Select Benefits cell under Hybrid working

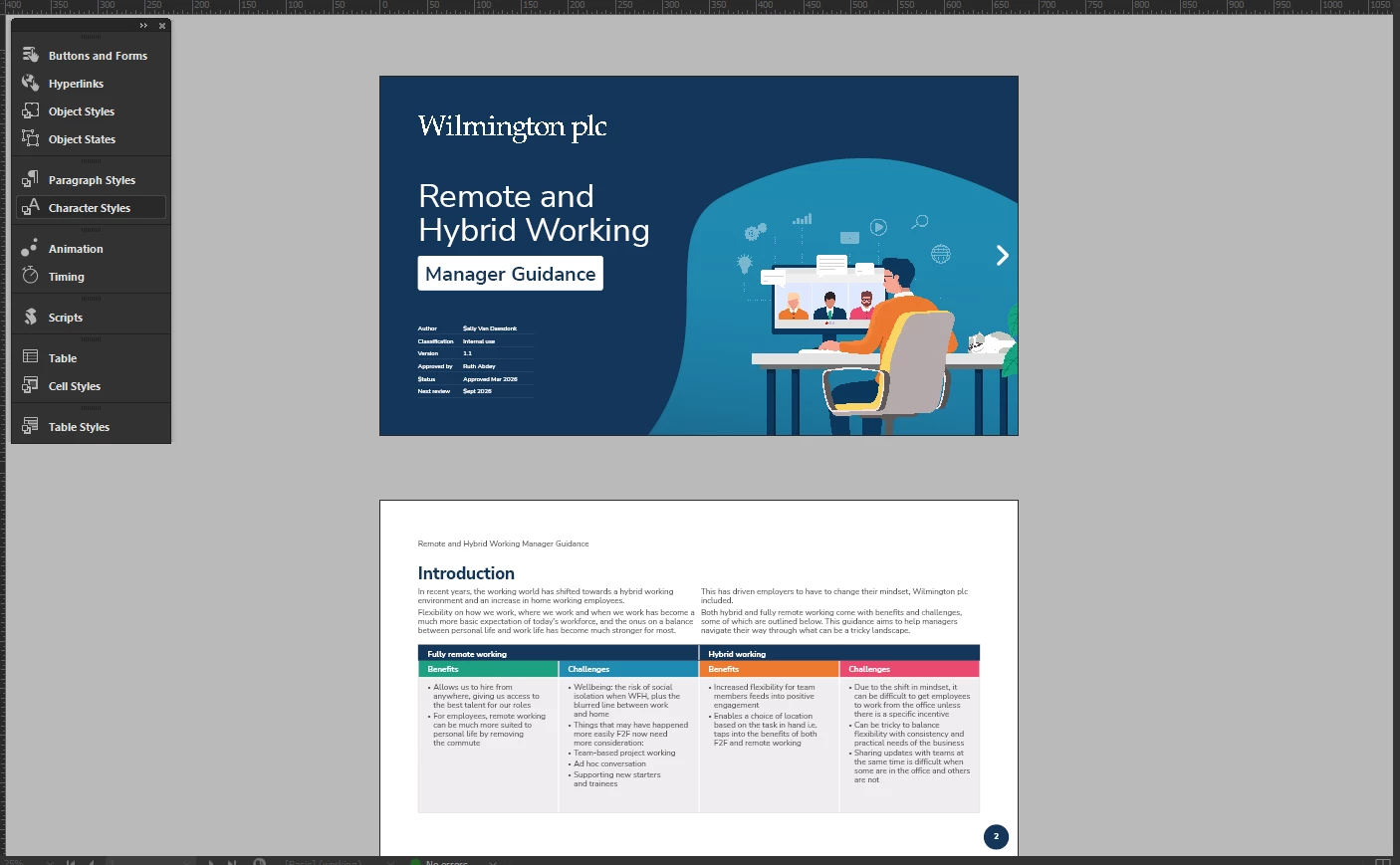[769, 669]
